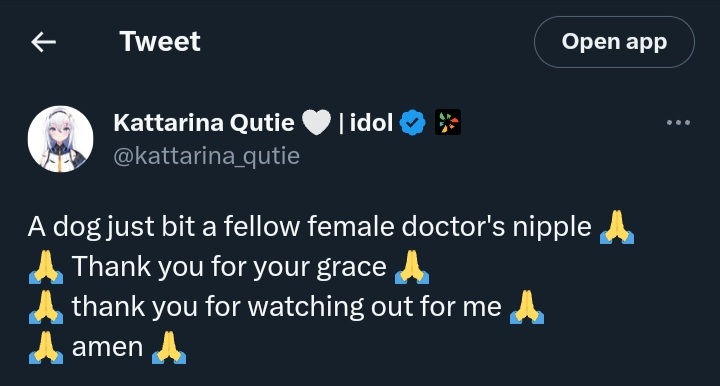
Task: Go back with the left arrow icon
Action: 44,42
